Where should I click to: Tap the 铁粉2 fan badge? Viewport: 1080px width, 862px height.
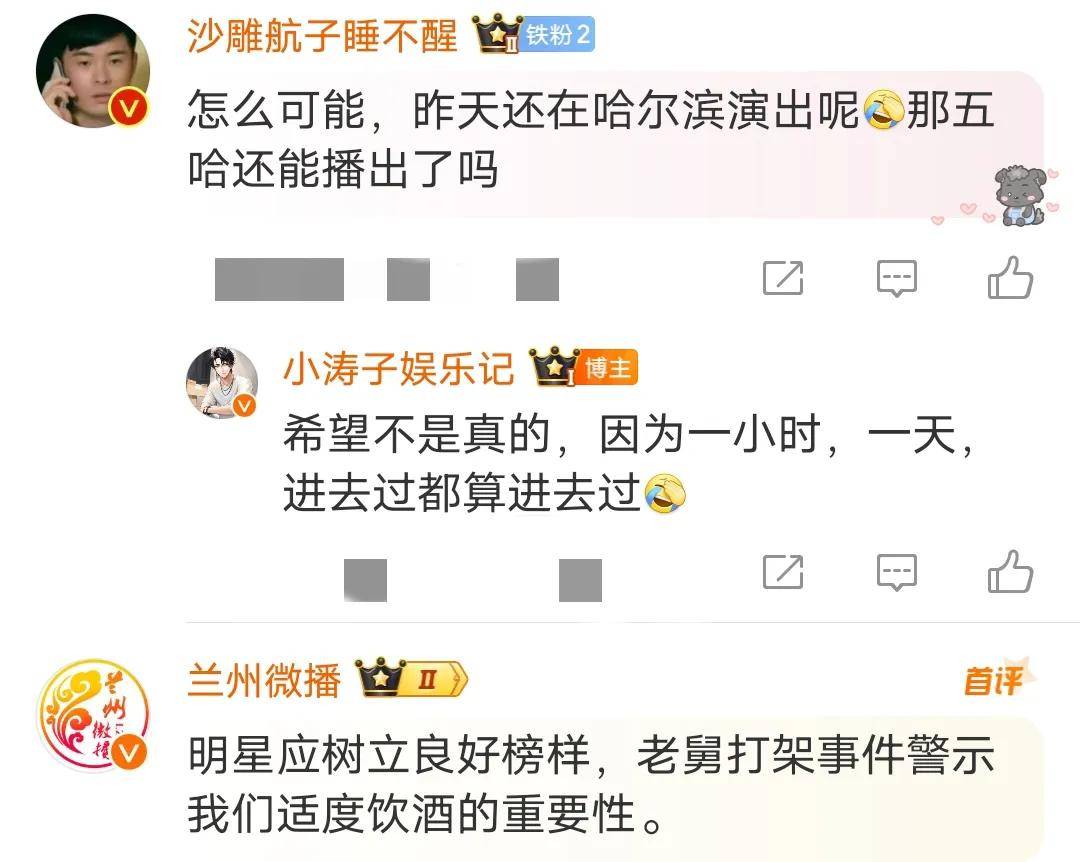[557, 34]
